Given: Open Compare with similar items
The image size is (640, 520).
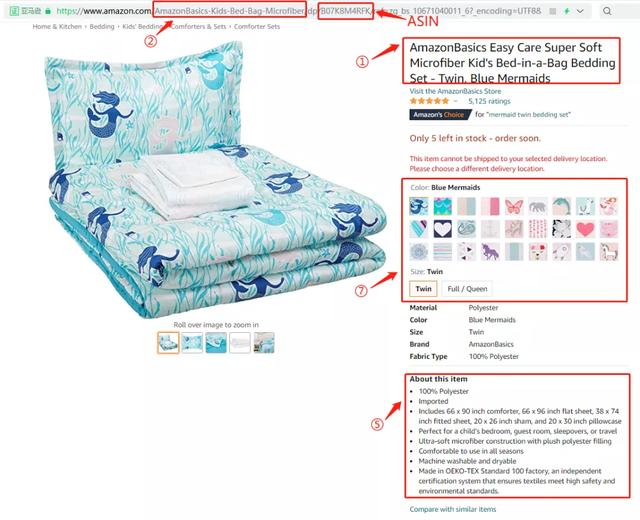Looking at the screenshot, I should tap(453, 509).
